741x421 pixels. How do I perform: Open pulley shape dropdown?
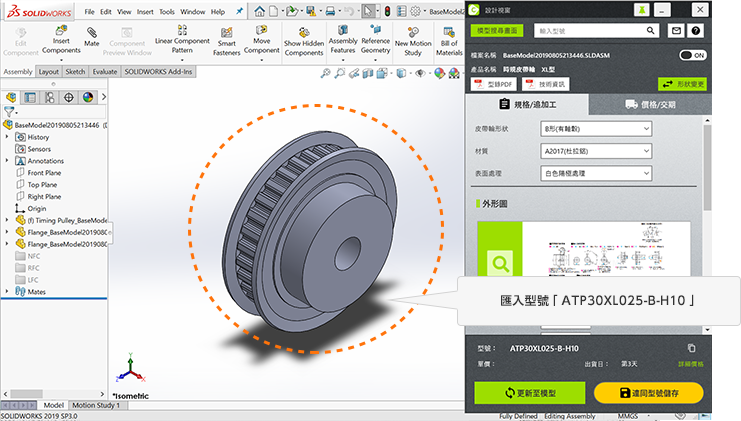596,129
